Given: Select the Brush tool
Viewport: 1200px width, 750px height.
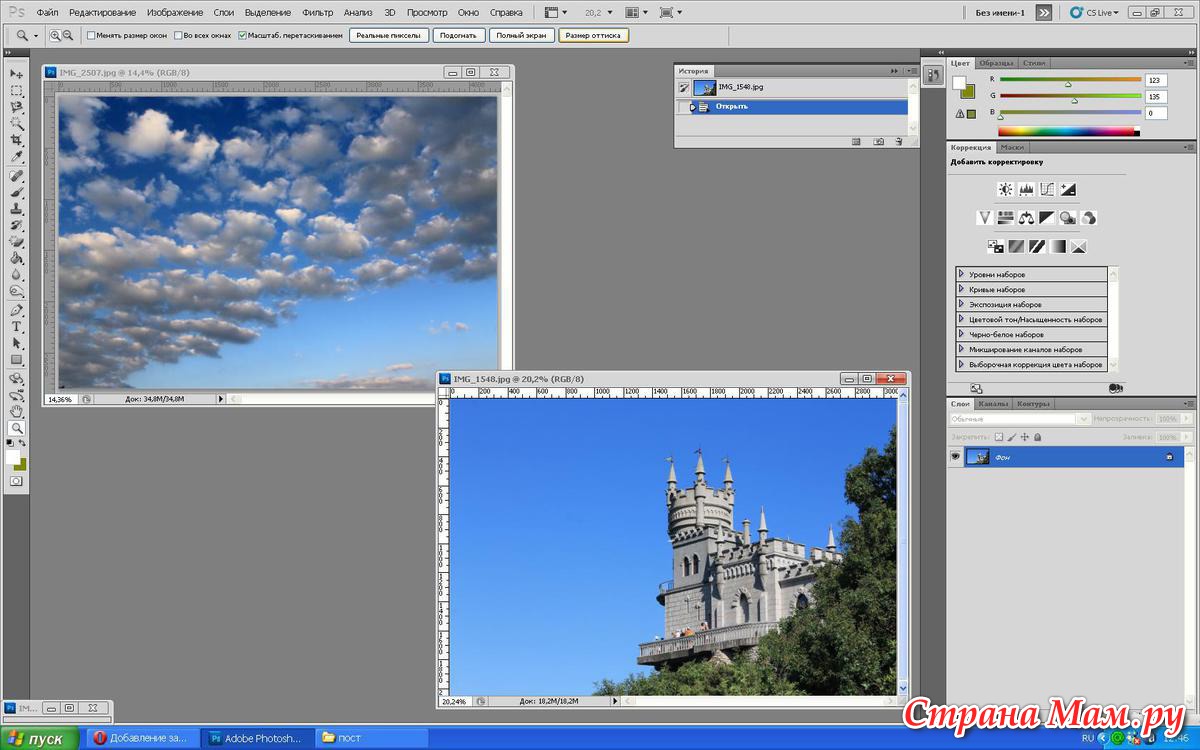Looking at the screenshot, I should point(16,192).
